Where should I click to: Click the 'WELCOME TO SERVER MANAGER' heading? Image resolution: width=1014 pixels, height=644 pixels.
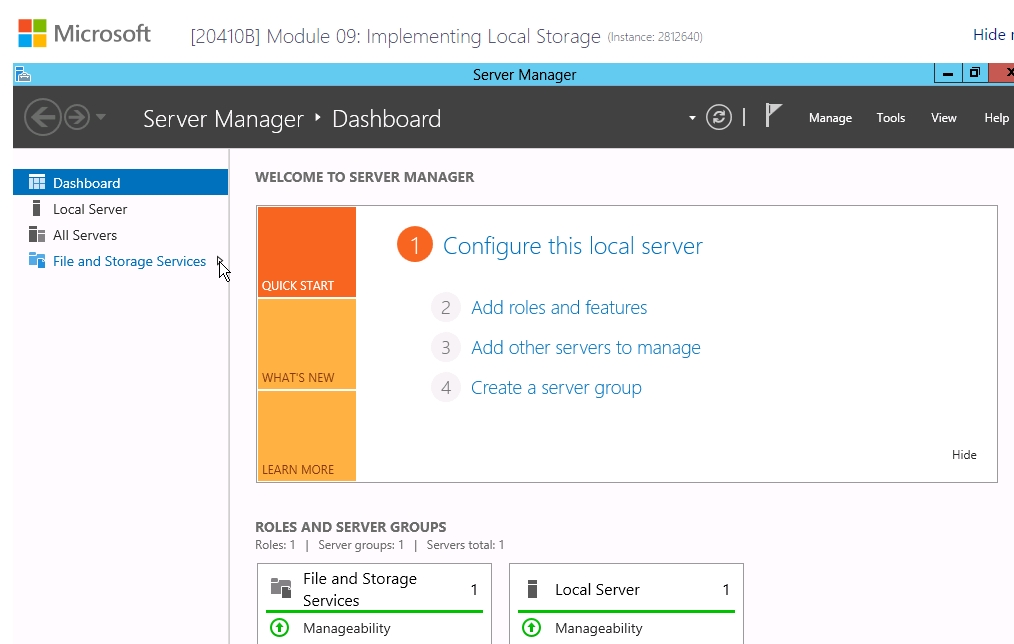click(x=365, y=177)
